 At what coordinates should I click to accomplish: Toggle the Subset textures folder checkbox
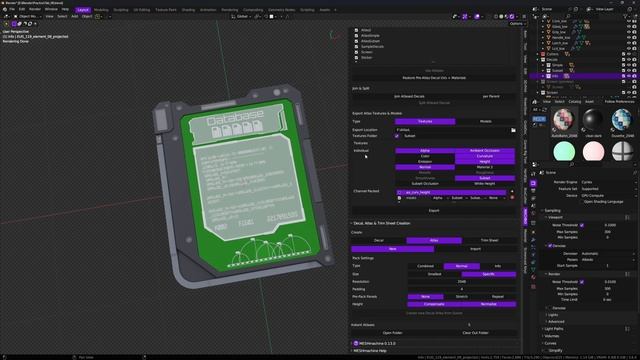(397, 136)
